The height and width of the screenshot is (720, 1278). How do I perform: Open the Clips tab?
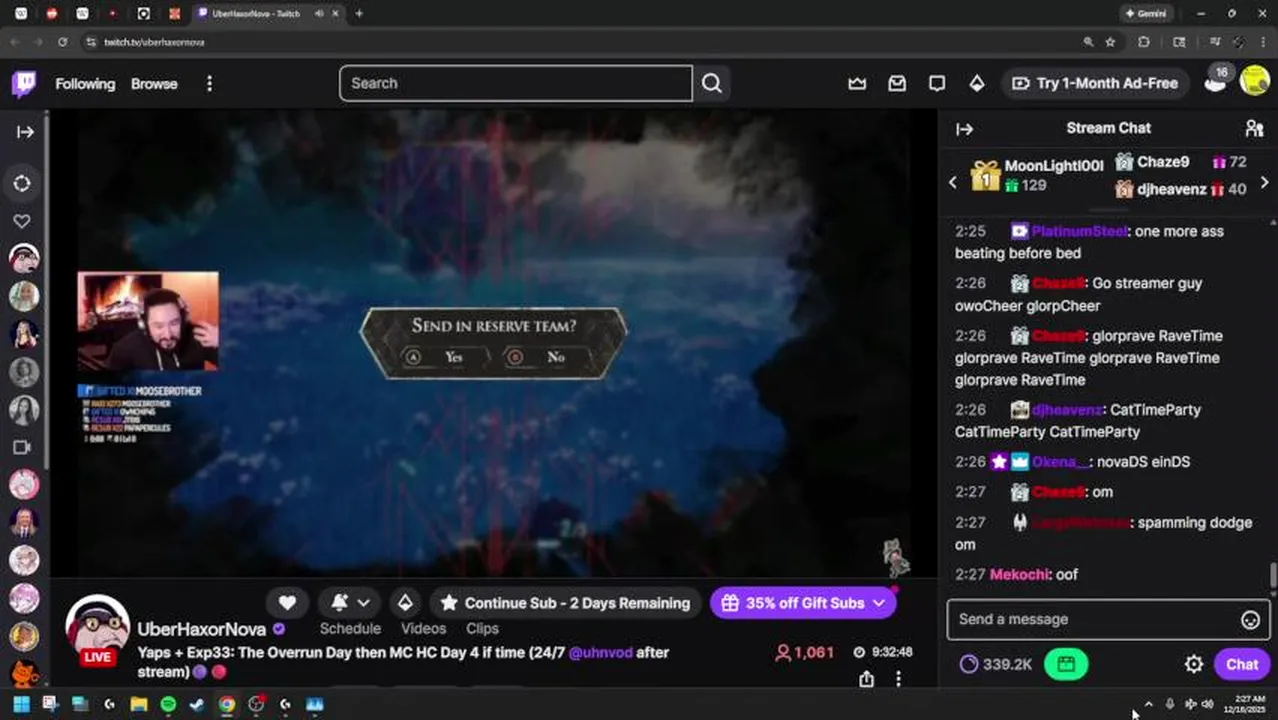click(x=482, y=628)
